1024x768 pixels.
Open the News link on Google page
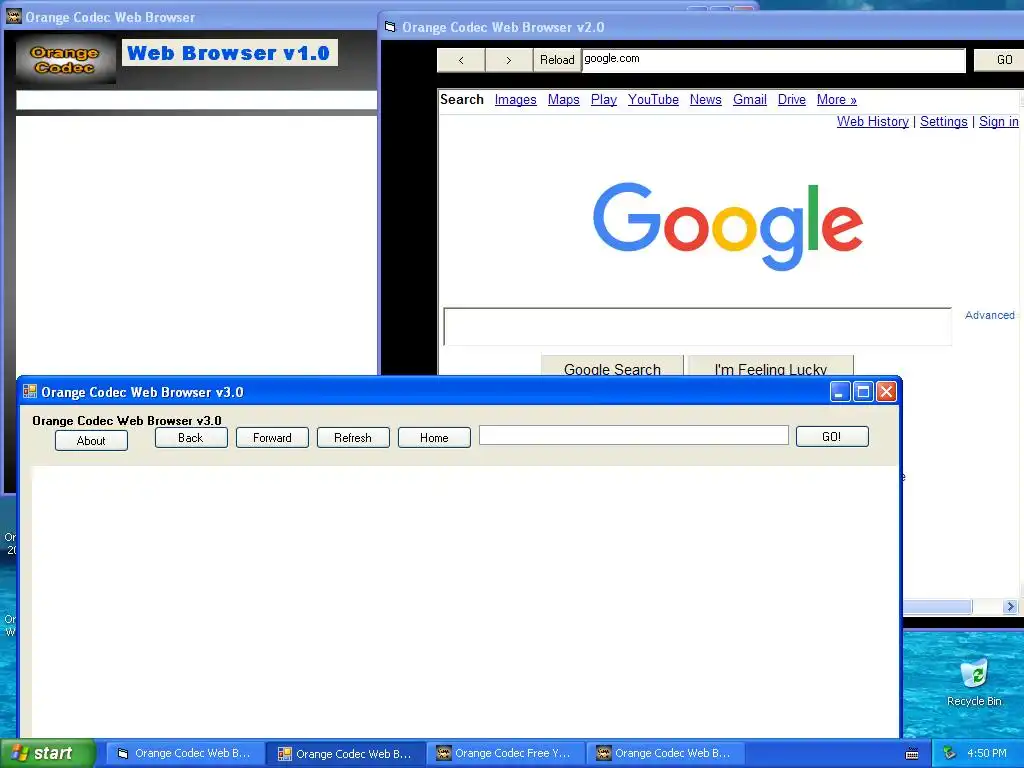click(705, 99)
